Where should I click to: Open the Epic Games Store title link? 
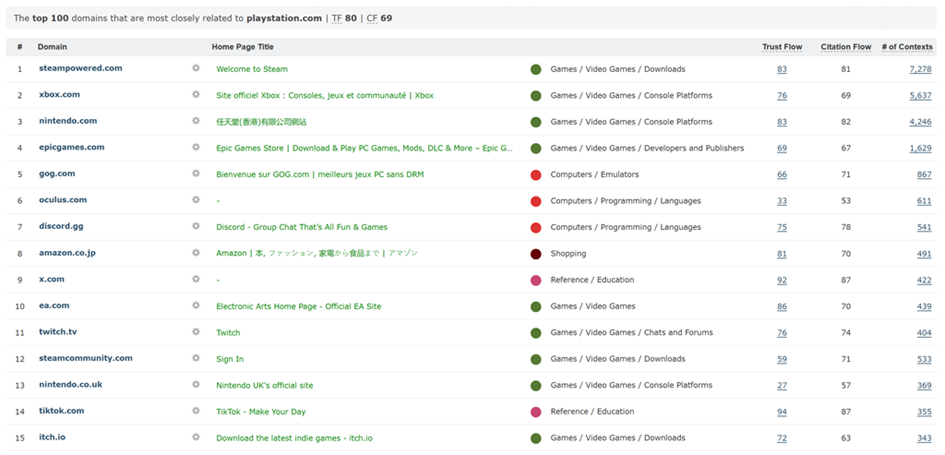(x=365, y=148)
